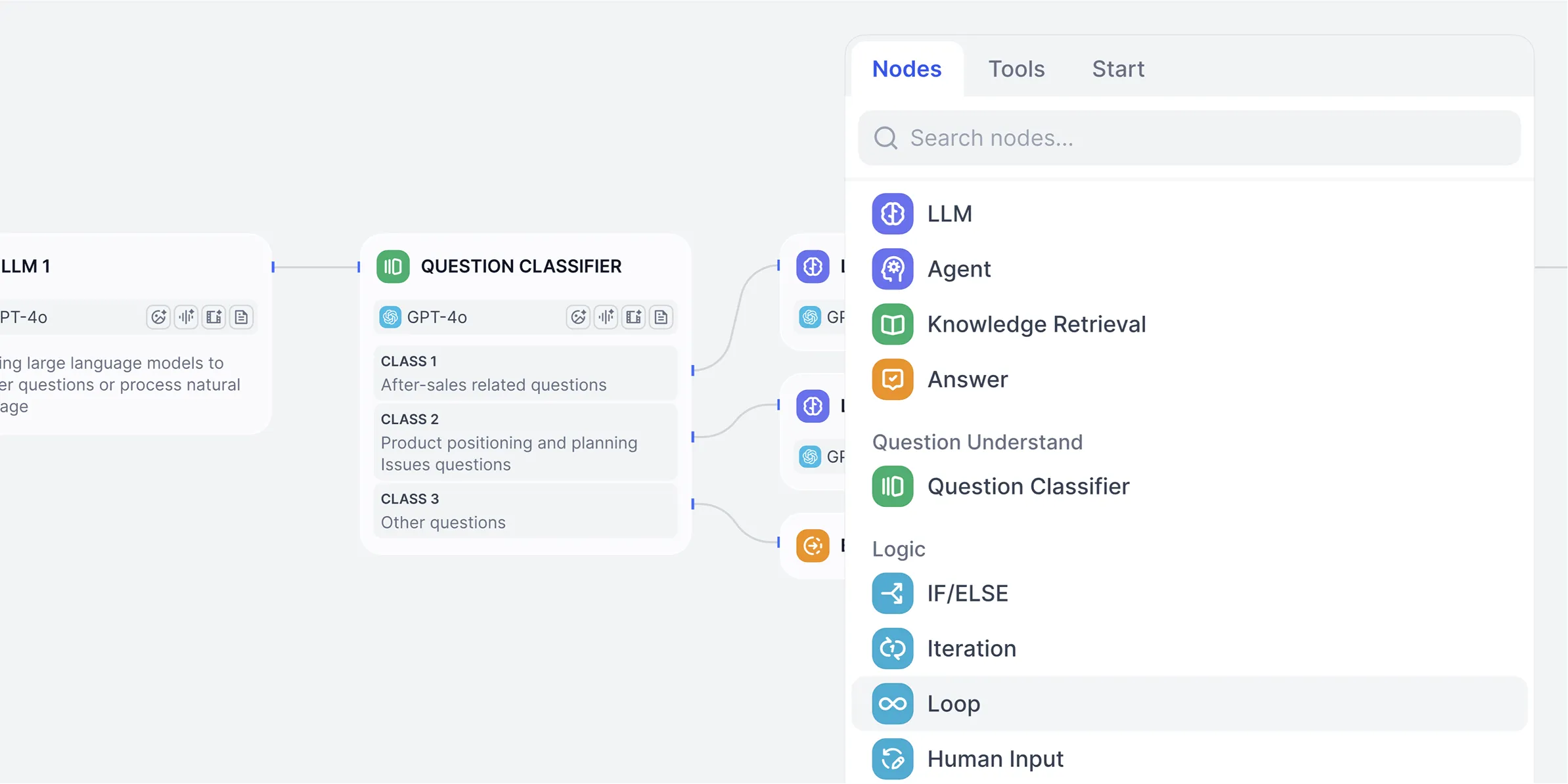
Task: Click video feature icon in LLM 1 node
Action: tap(213, 317)
